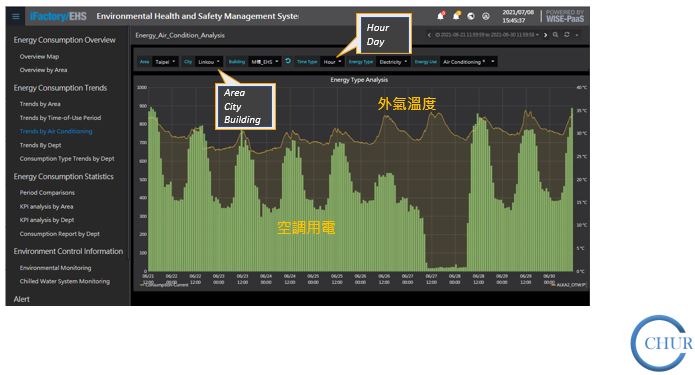Open the Energy Use Air Conditioning dropdown

pos(469,62)
